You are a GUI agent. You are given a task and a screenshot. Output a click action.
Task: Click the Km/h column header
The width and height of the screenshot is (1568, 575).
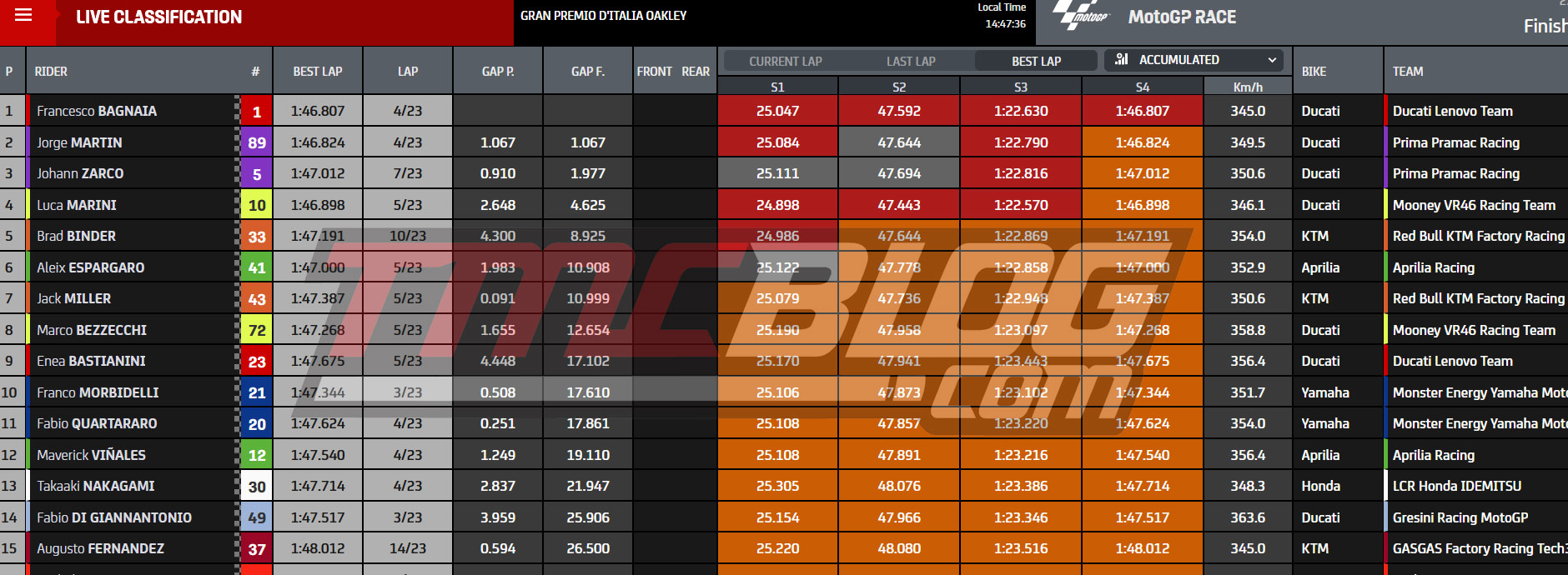click(1248, 87)
